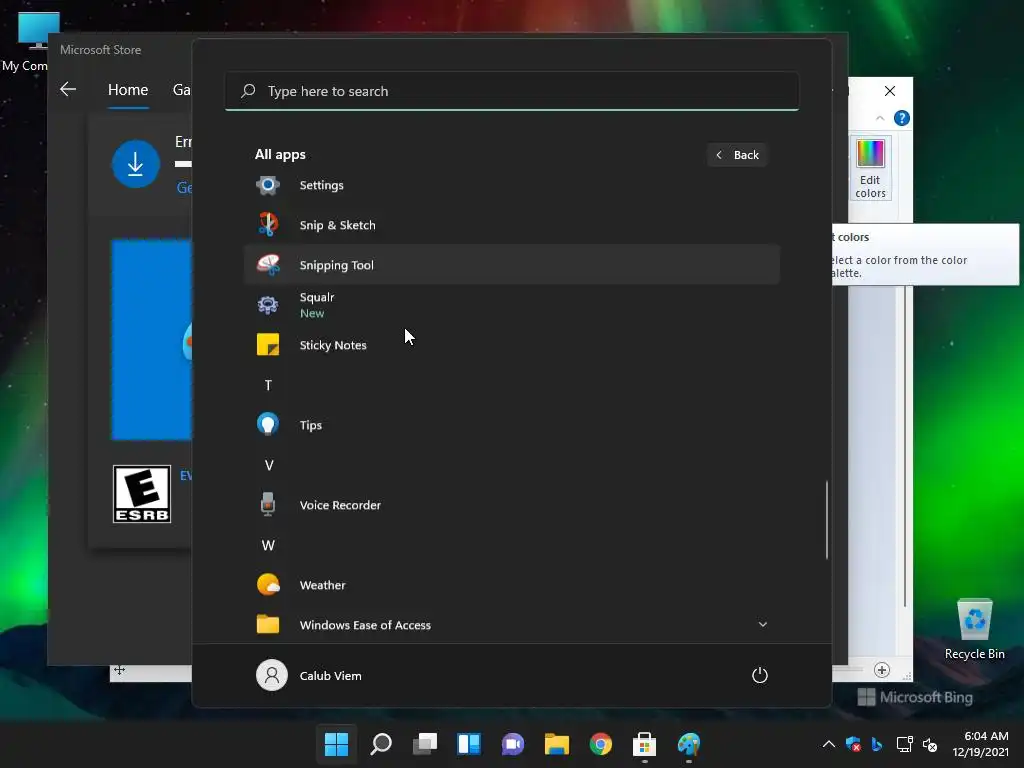The image size is (1024, 768).
Task: Click the All apps list scrollbar
Action: coord(827,520)
